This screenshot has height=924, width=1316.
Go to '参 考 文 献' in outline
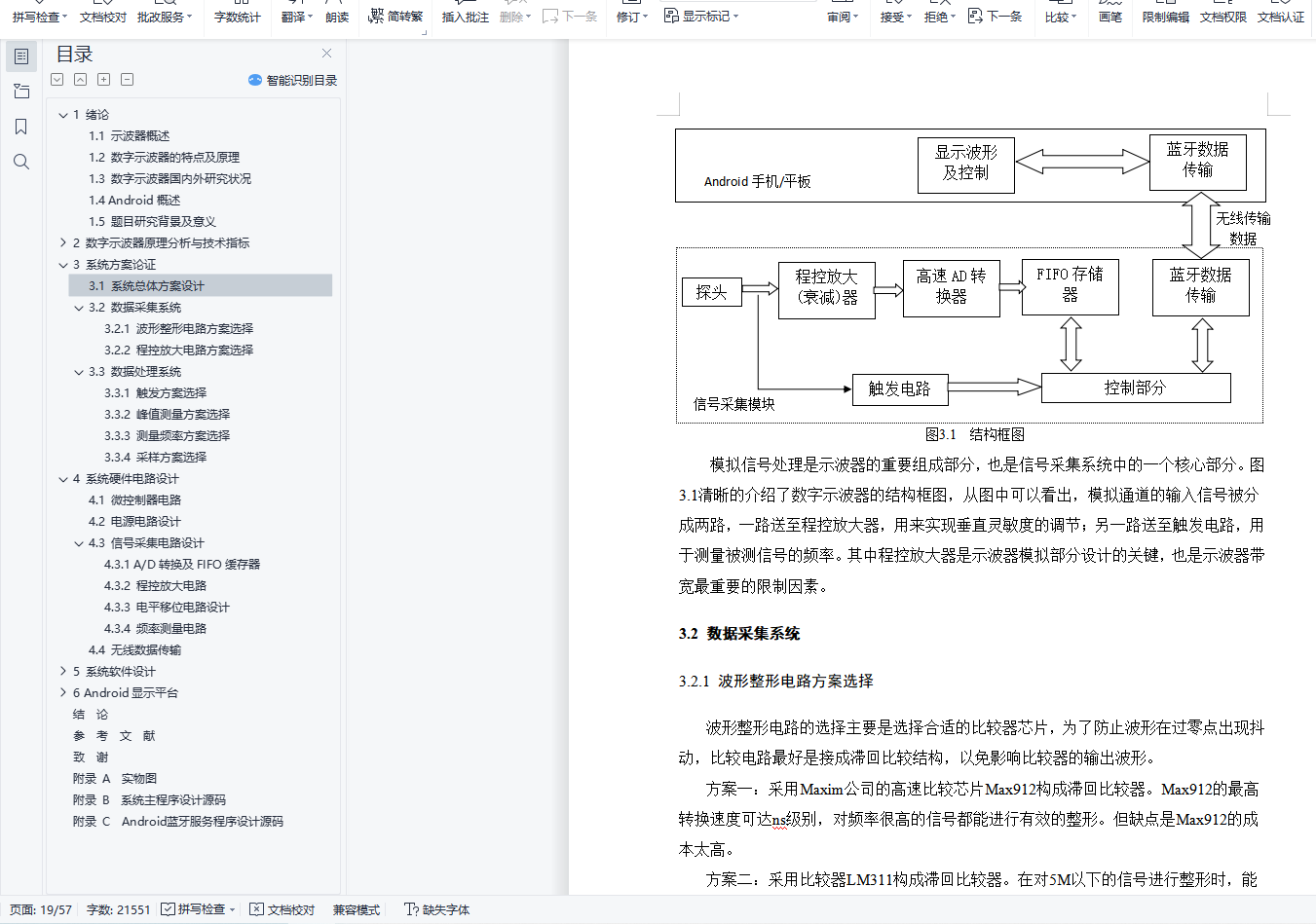point(114,736)
